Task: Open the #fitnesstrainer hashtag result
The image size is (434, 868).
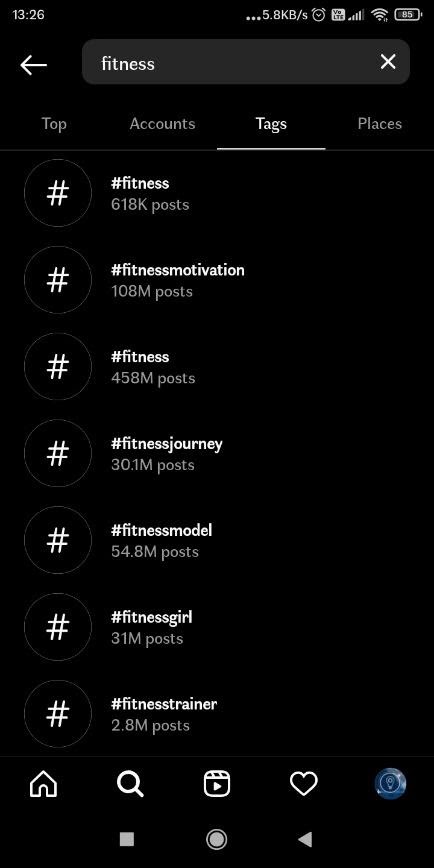Action: coord(217,714)
